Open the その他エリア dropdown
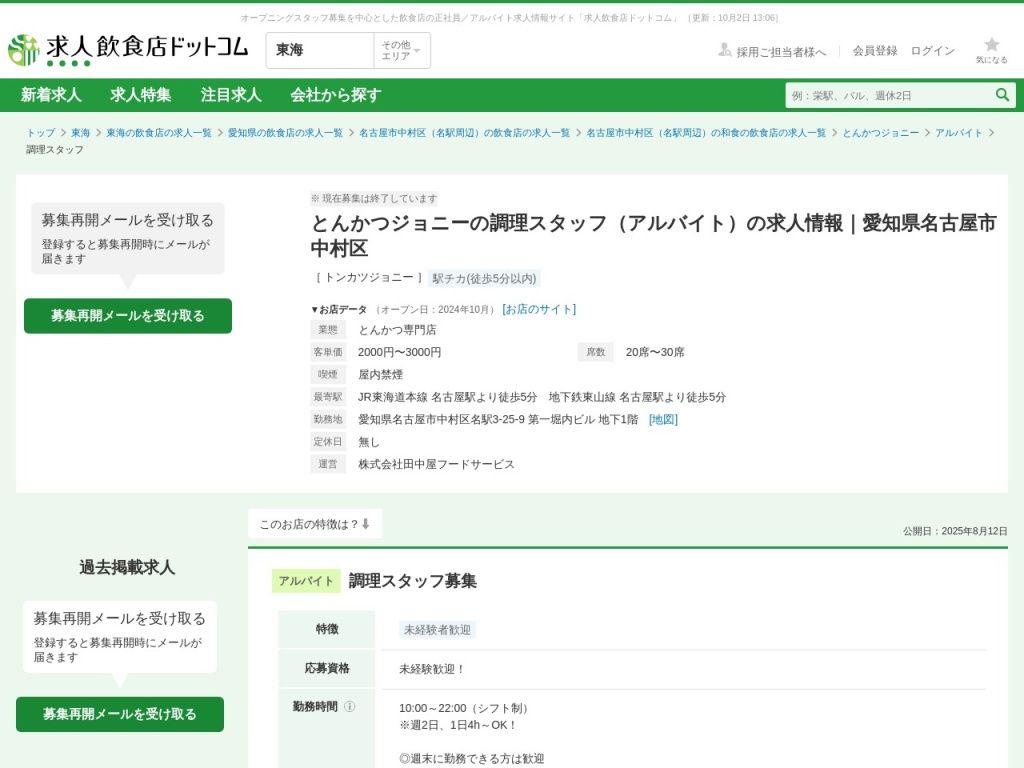Image resolution: width=1024 pixels, height=768 pixels. click(x=401, y=50)
